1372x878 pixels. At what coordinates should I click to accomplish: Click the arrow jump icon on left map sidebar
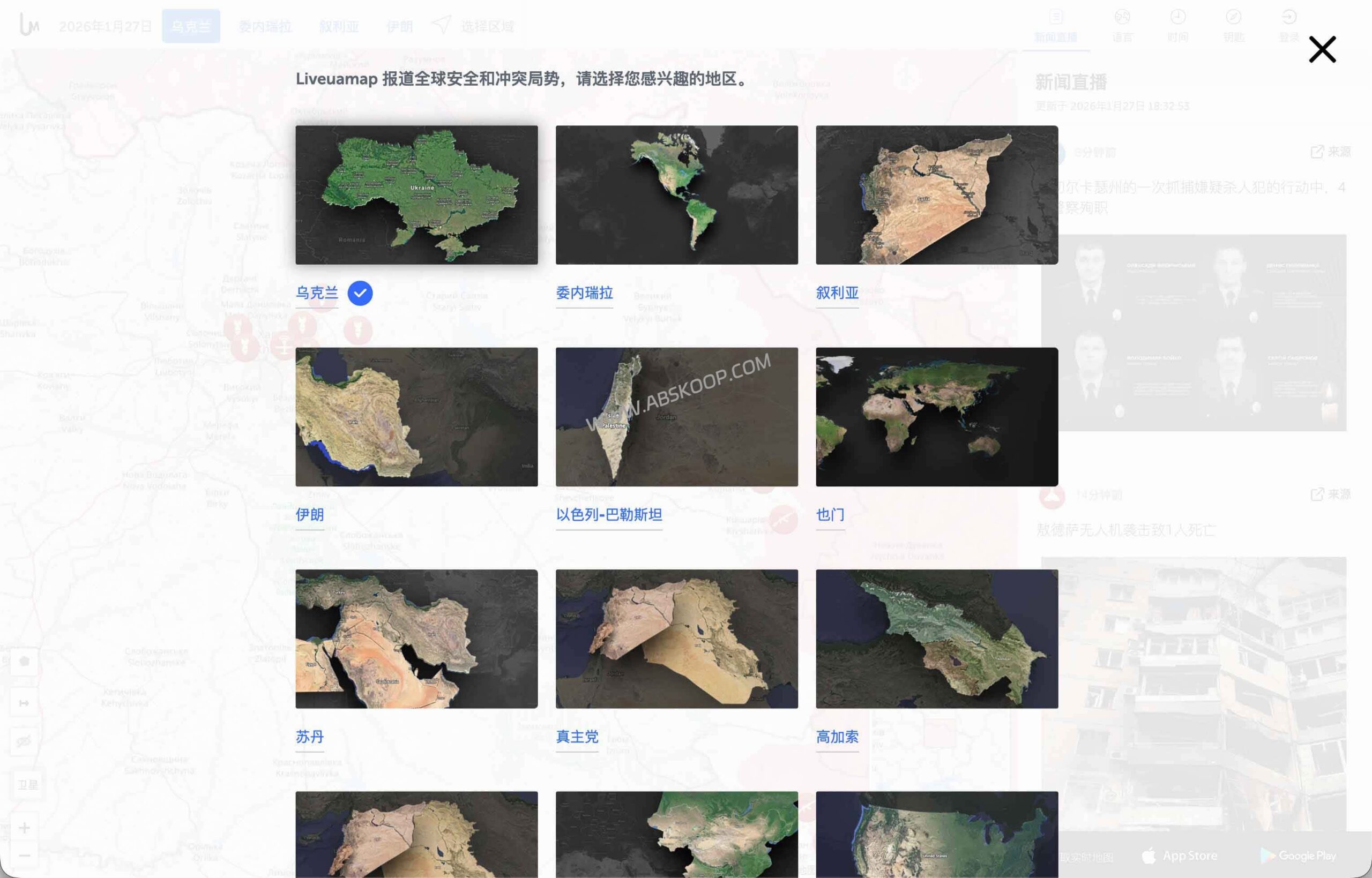pyautogui.click(x=24, y=702)
